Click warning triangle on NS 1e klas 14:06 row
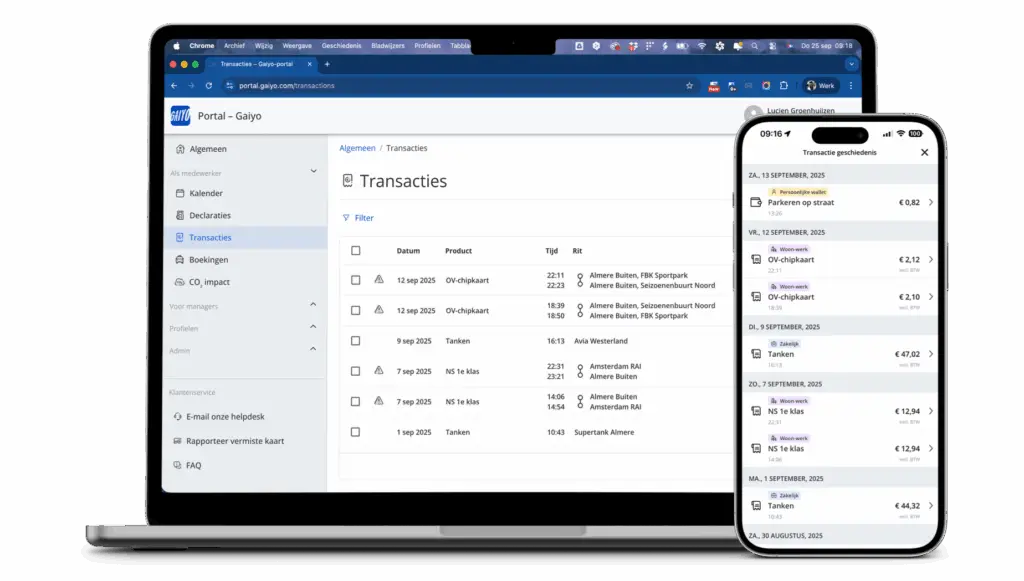1024x581 pixels. point(379,401)
